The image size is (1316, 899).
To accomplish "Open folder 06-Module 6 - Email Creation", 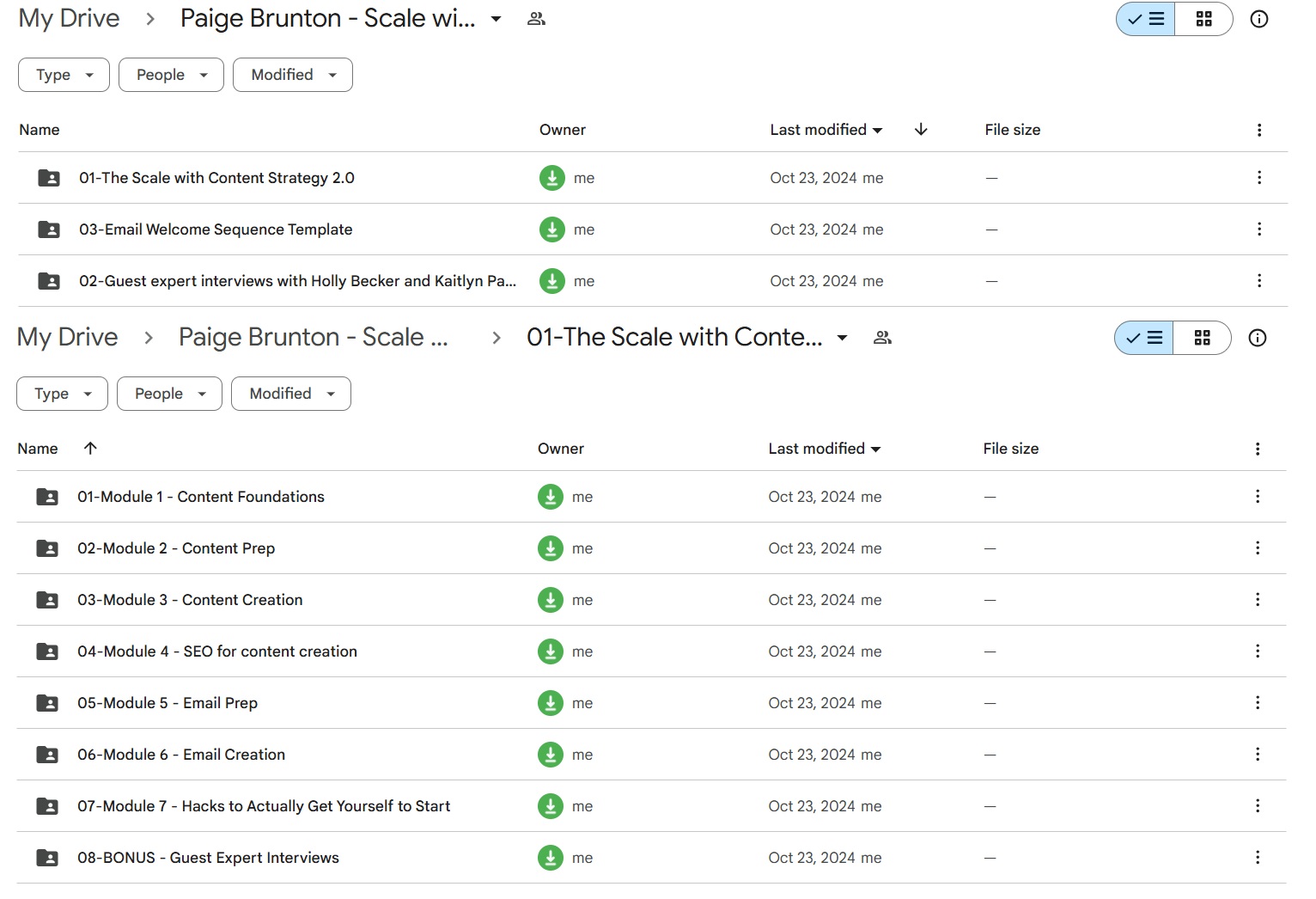I will pos(181,755).
